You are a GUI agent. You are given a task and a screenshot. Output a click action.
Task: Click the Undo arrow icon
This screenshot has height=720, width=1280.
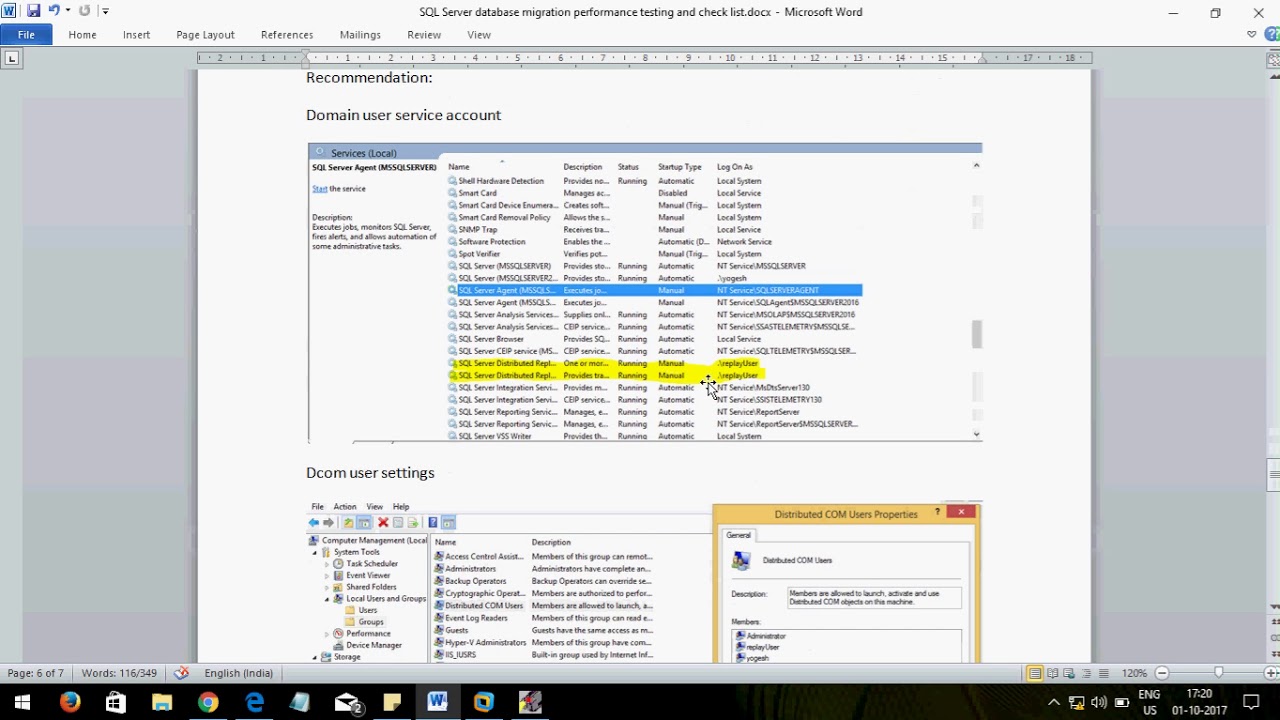[54, 11]
